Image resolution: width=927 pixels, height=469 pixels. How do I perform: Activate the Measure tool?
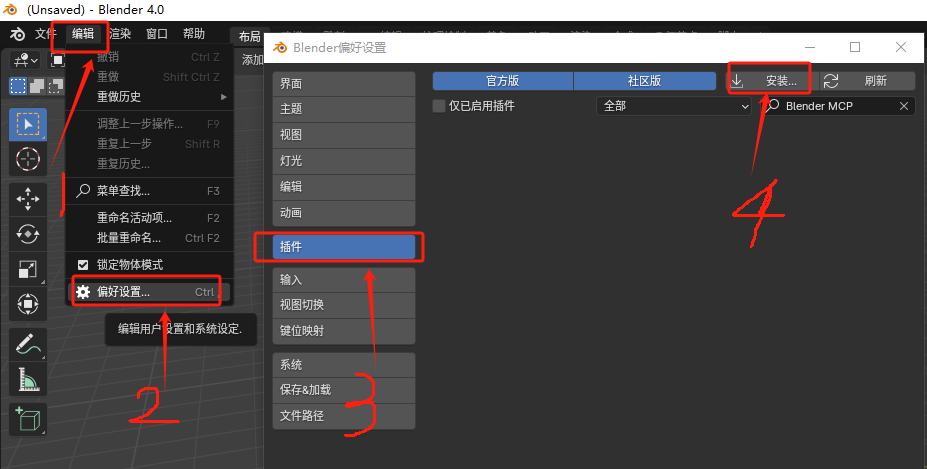[28, 379]
